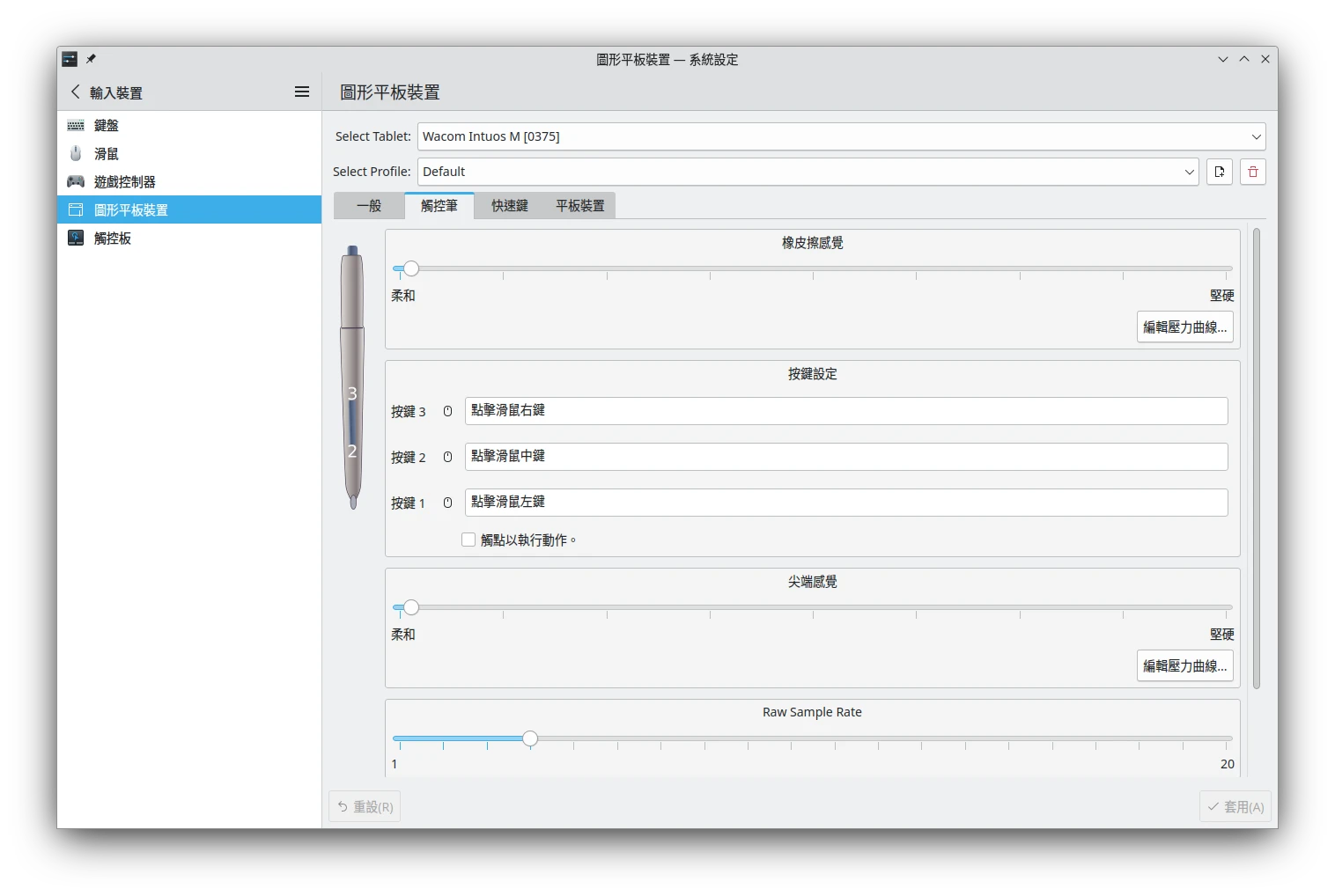This screenshot has height=896, width=1335.
Task: Click the vertical scrollbar in pen settings
Action: coord(1257,458)
